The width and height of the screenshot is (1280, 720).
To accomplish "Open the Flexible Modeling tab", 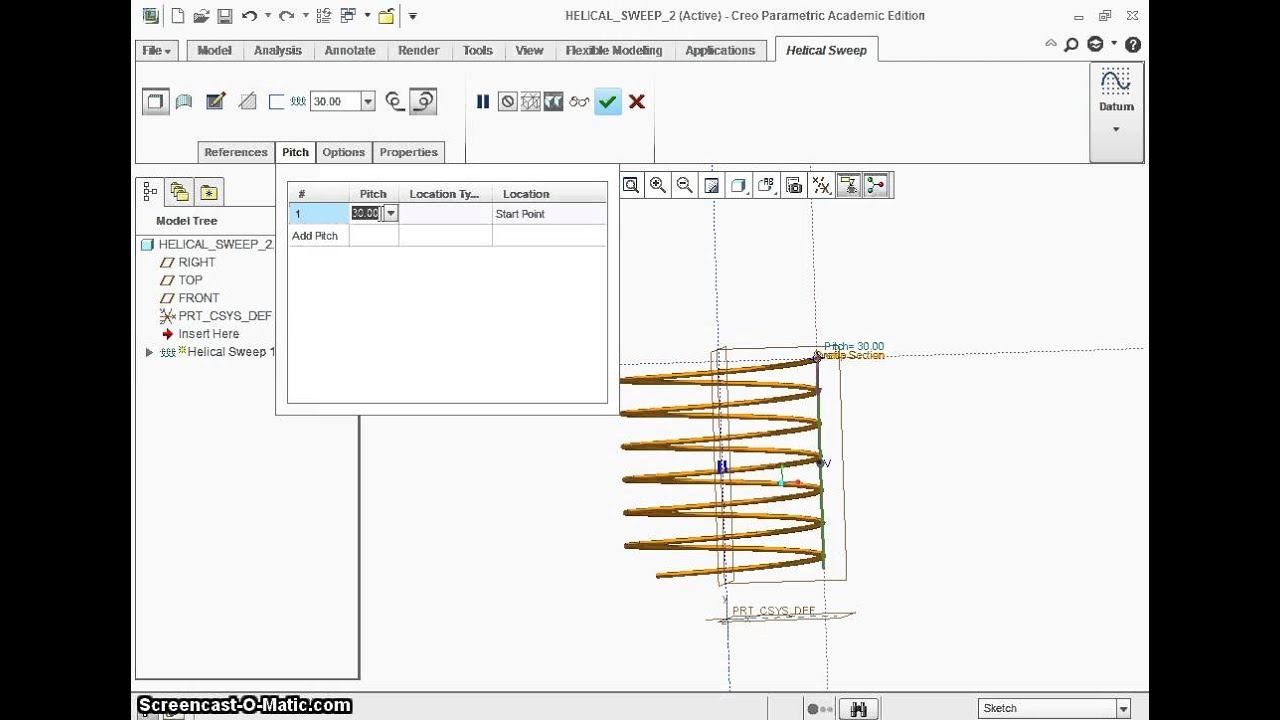I will pos(614,50).
